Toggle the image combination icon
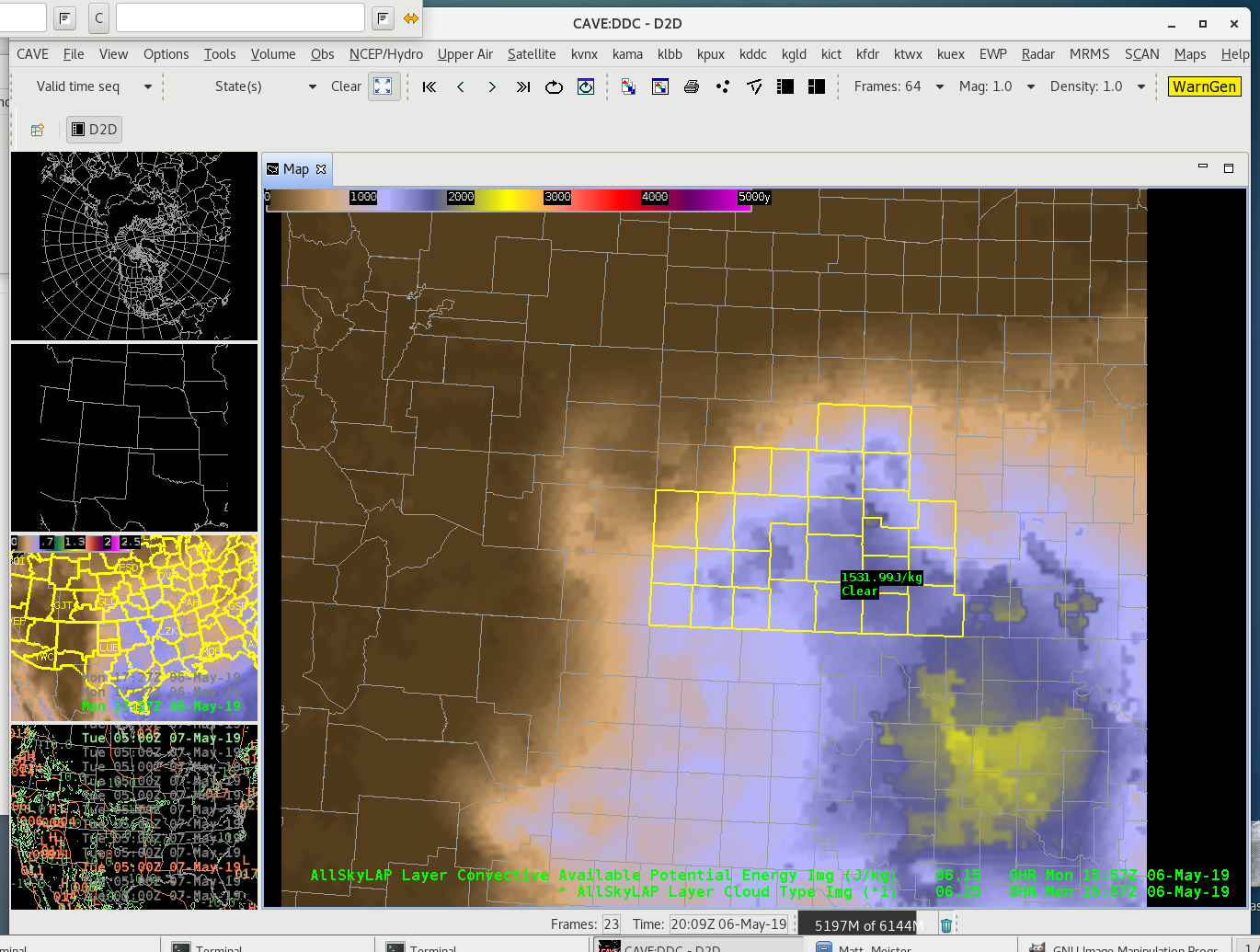The width and height of the screenshot is (1260, 952). (629, 86)
